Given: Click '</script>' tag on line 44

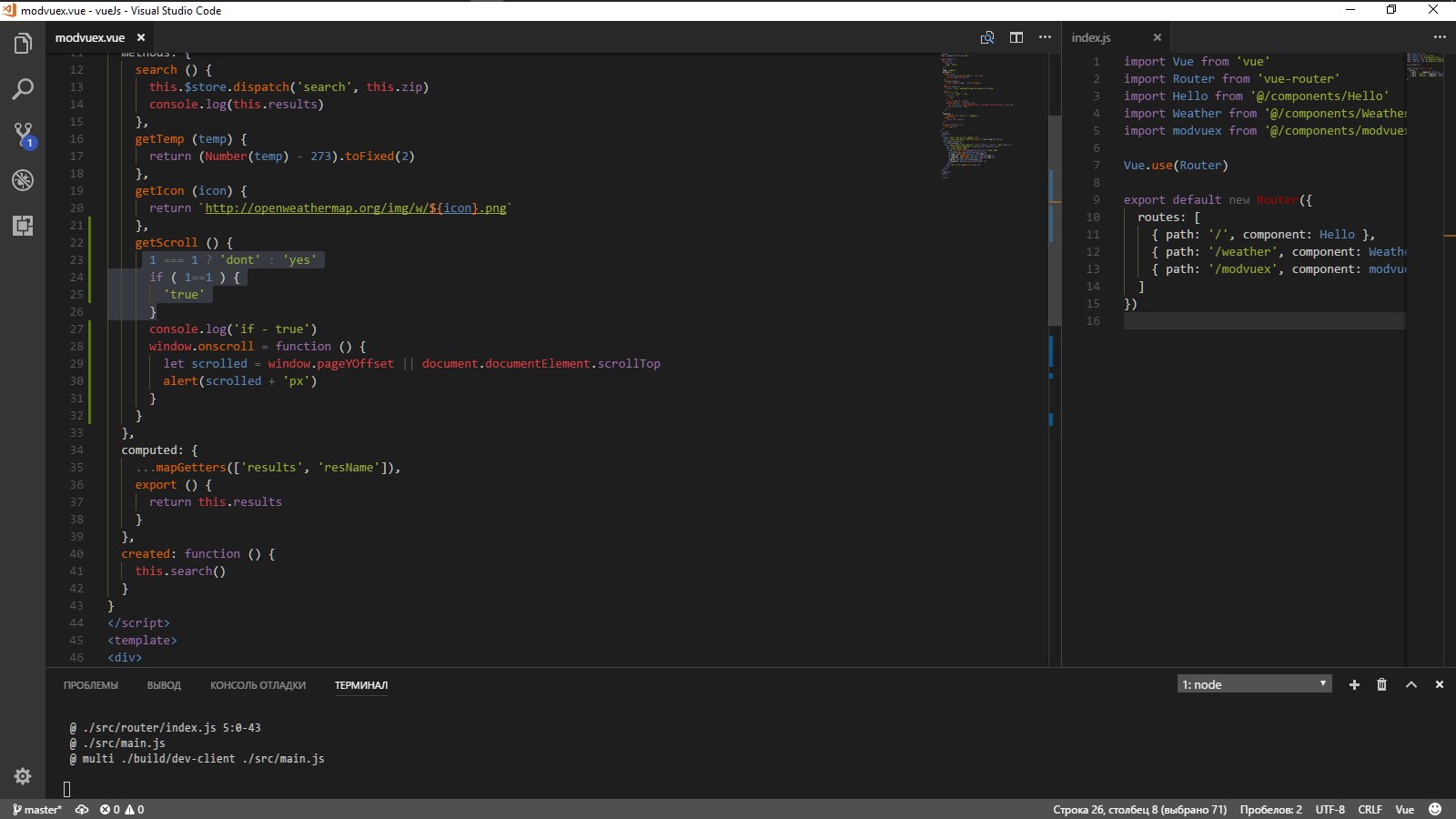Looking at the screenshot, I should pos(139,622).
